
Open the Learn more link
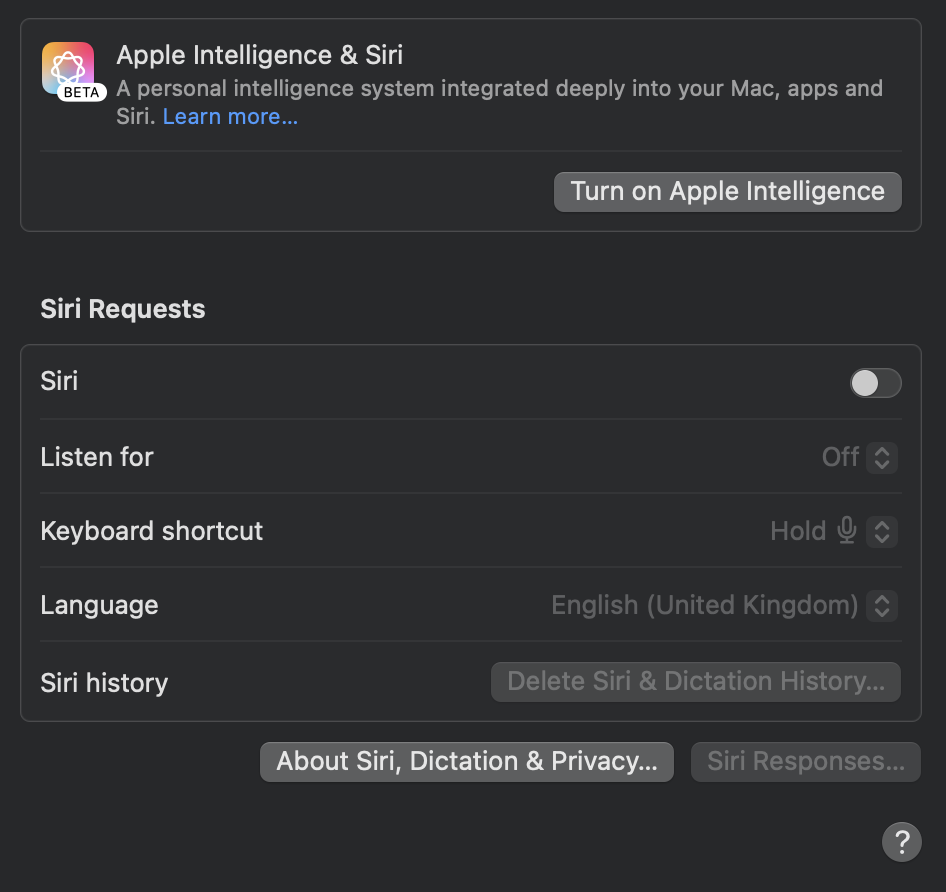click(x=230, y=117)
